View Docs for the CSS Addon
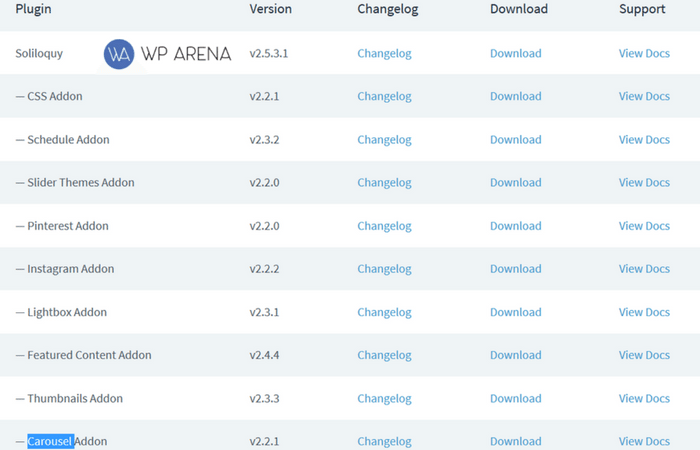Image resolution: width=700 pixels, height=450 pixels. point(644,96)
